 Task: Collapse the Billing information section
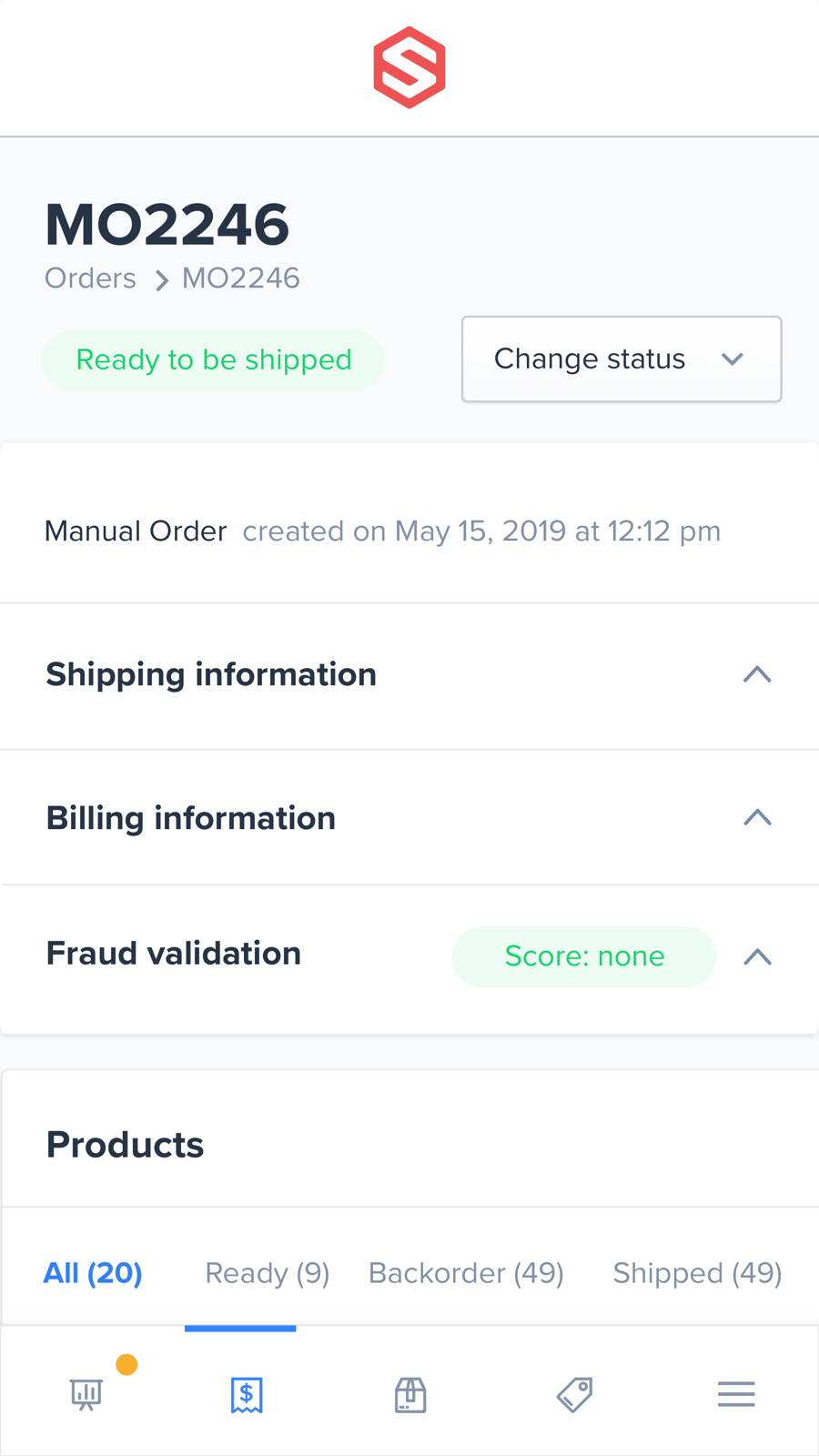tap(757, 818)
